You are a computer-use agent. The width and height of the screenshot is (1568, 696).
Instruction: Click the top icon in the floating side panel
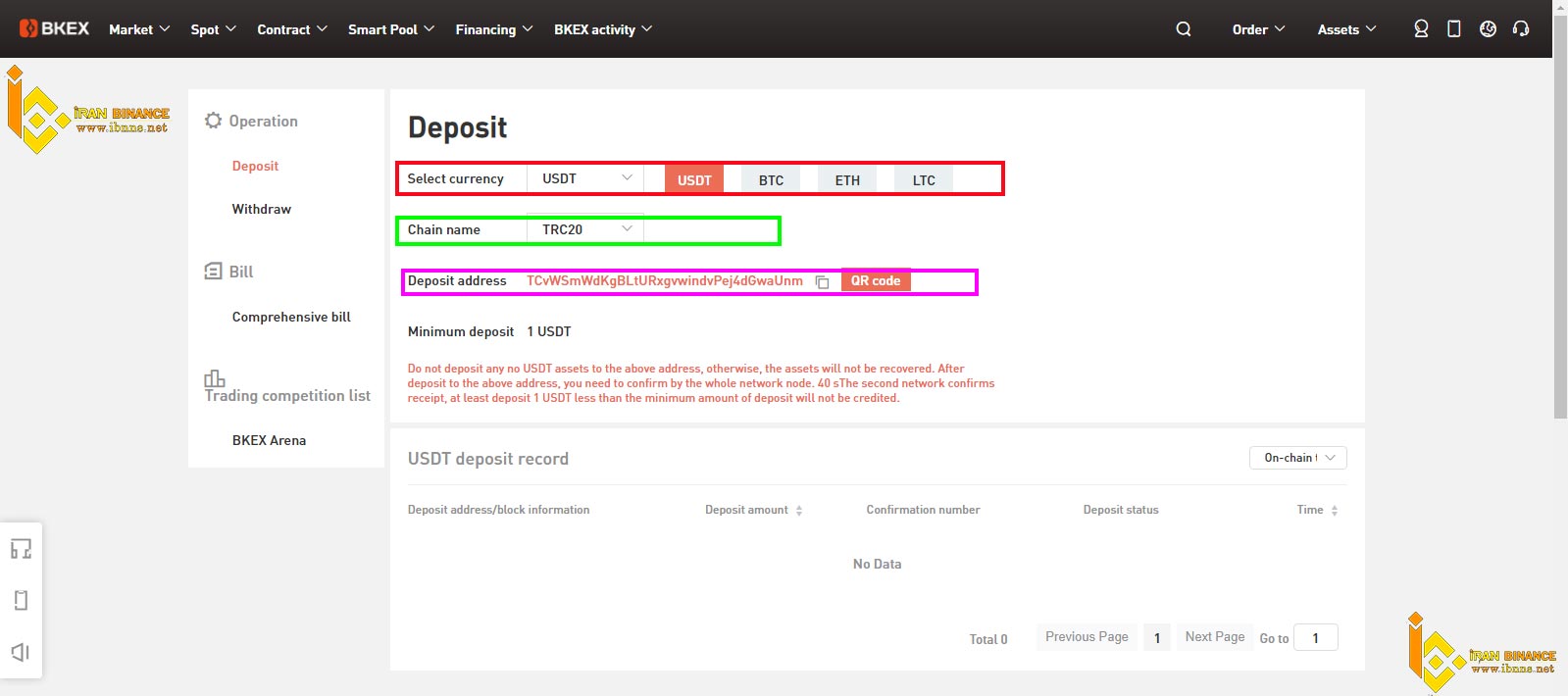[21, 549]
